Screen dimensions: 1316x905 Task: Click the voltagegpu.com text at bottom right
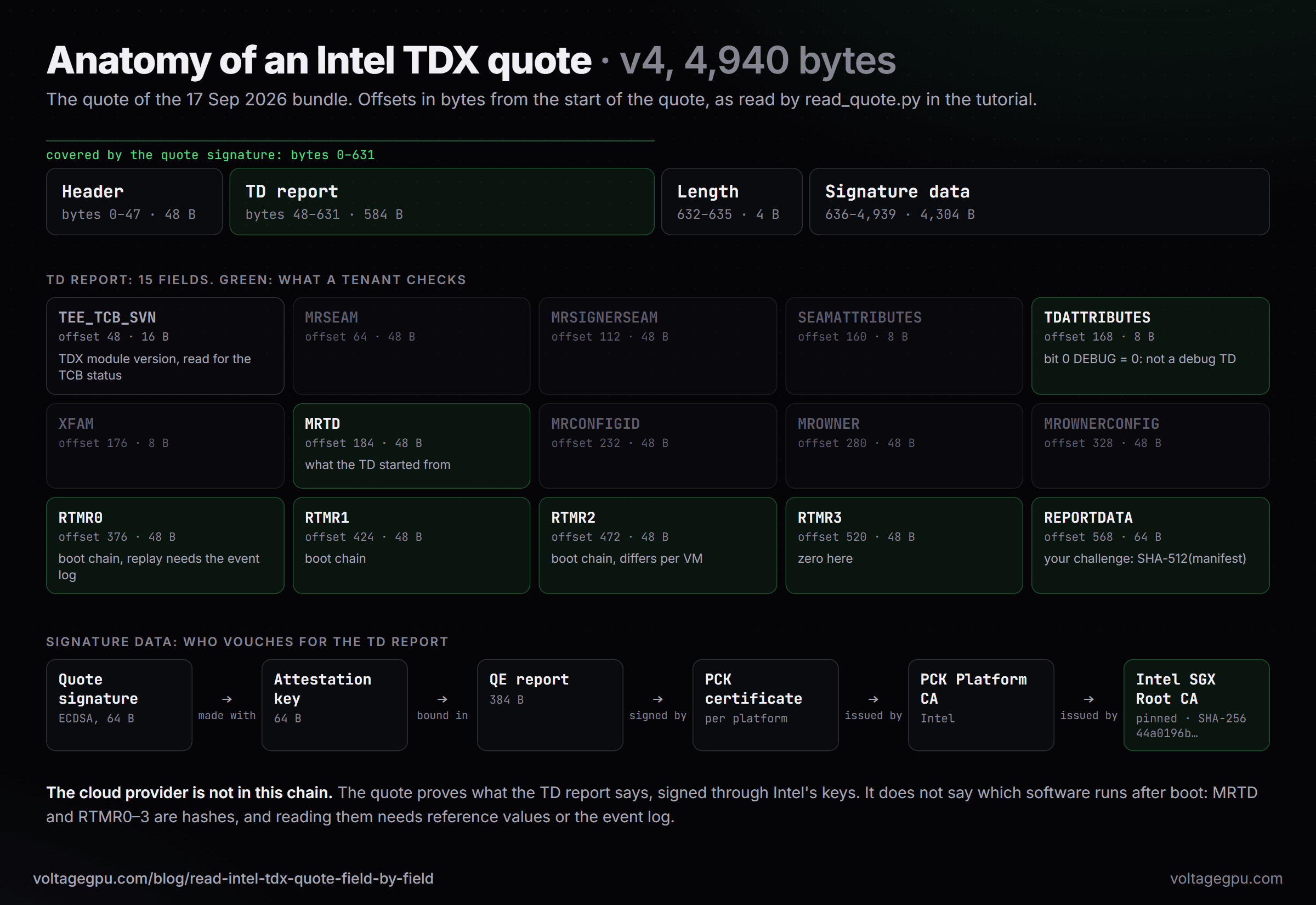(x=1227, y=878)
